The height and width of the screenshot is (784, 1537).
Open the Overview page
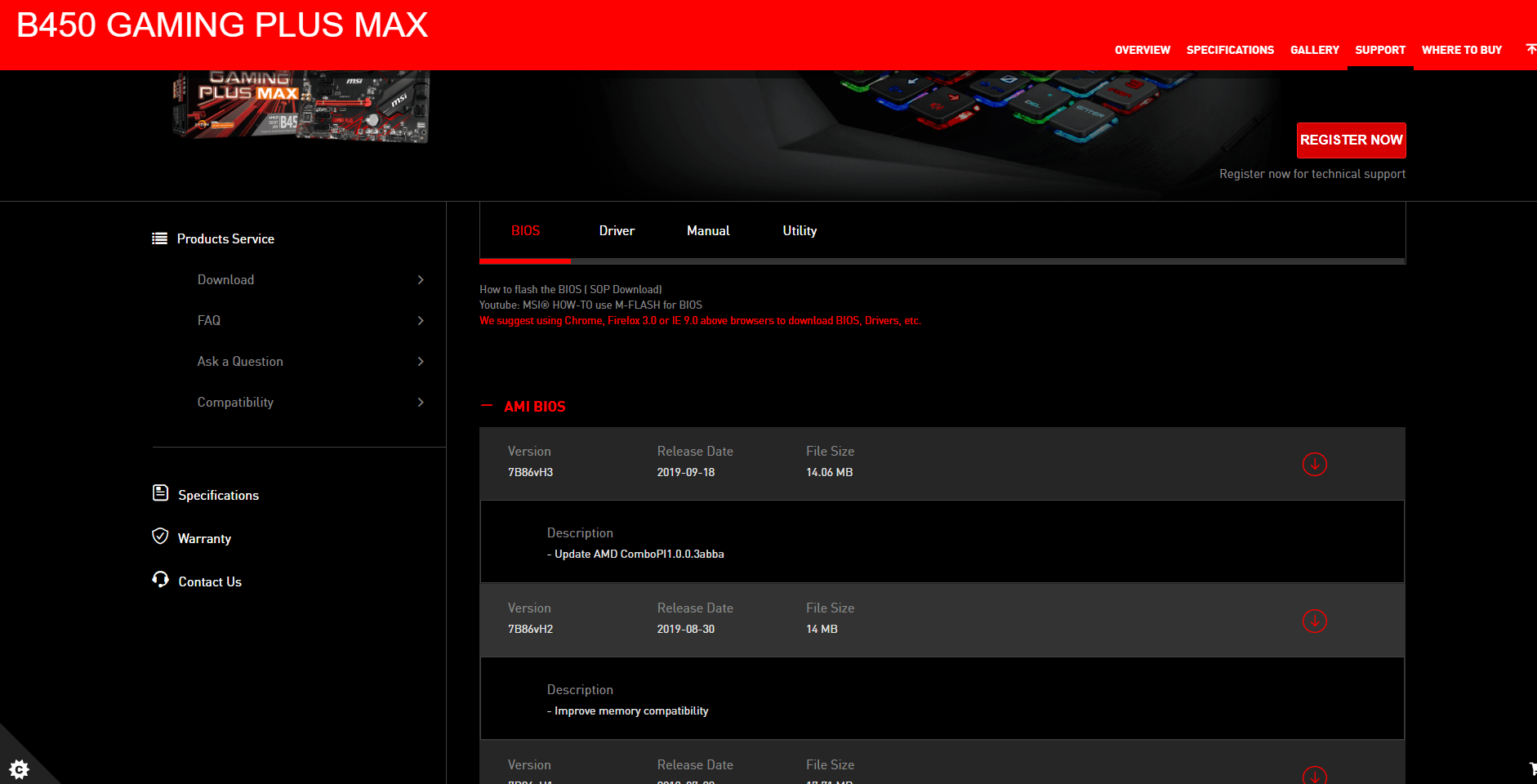1142,50
